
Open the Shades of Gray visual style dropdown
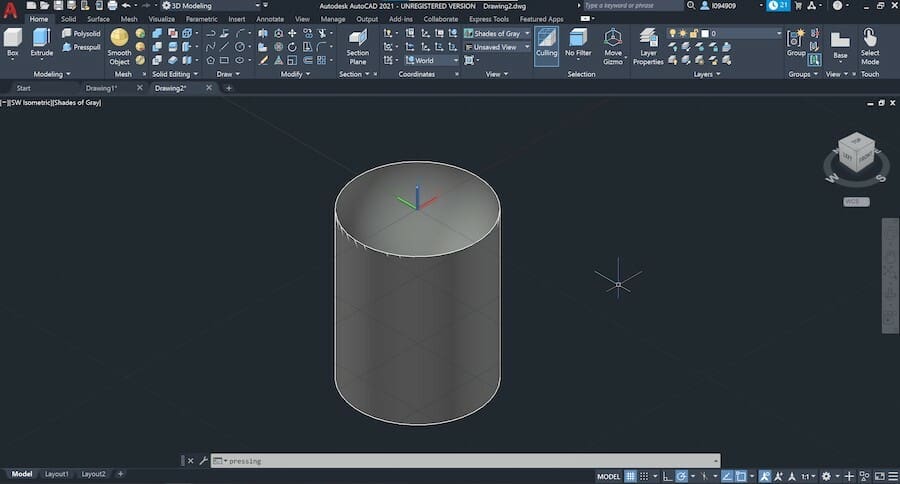(x=497, y=34)
